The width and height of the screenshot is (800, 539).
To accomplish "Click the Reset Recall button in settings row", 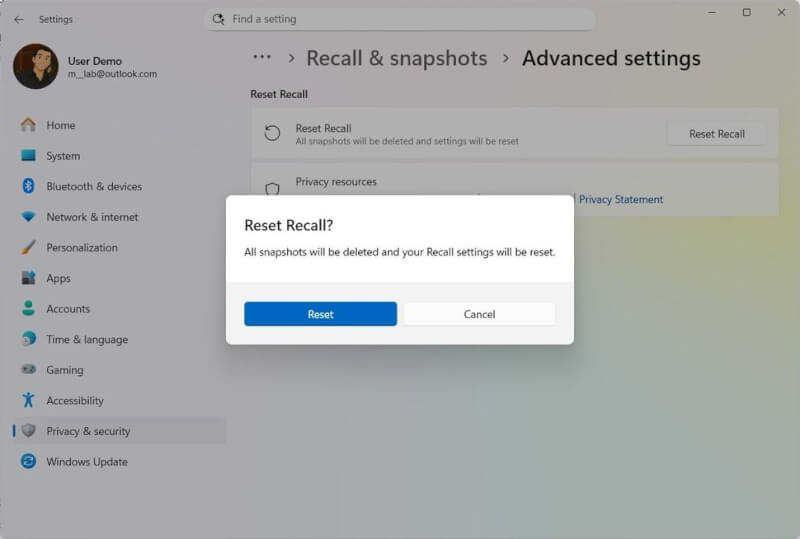I will 716,134.
